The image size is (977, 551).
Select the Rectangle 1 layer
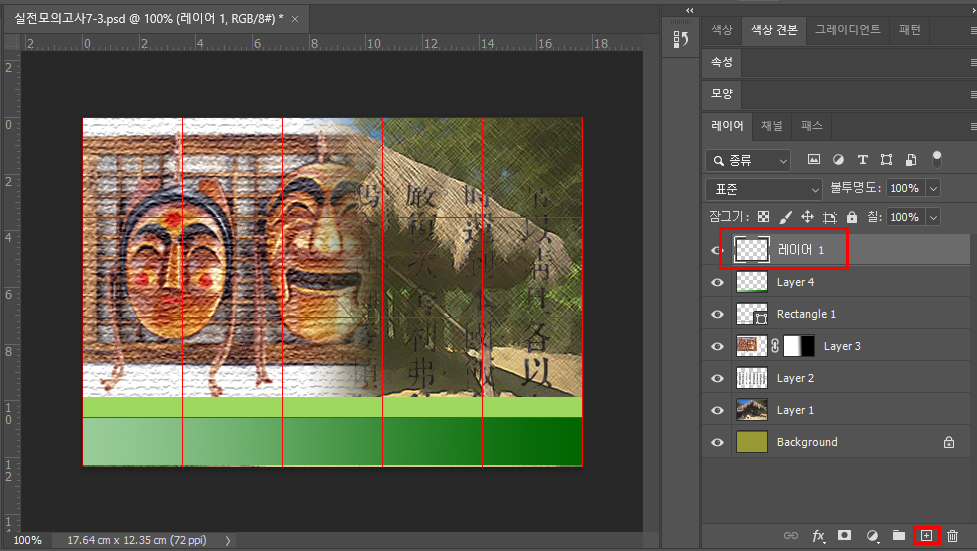pos(806,314)
